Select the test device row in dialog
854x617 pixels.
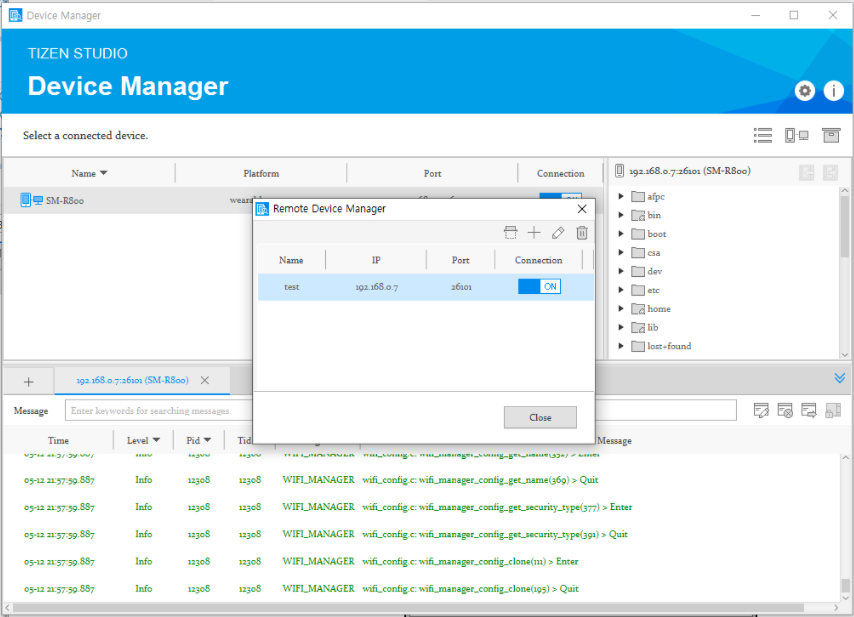click(x=425, y=287)
